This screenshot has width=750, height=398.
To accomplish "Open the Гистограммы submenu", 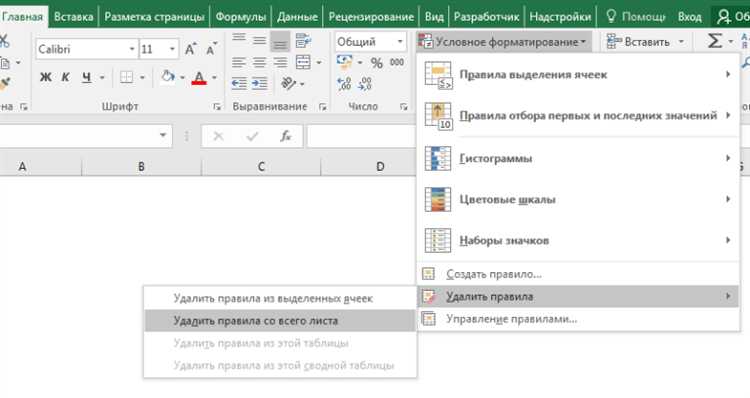I will pos(578,158).
